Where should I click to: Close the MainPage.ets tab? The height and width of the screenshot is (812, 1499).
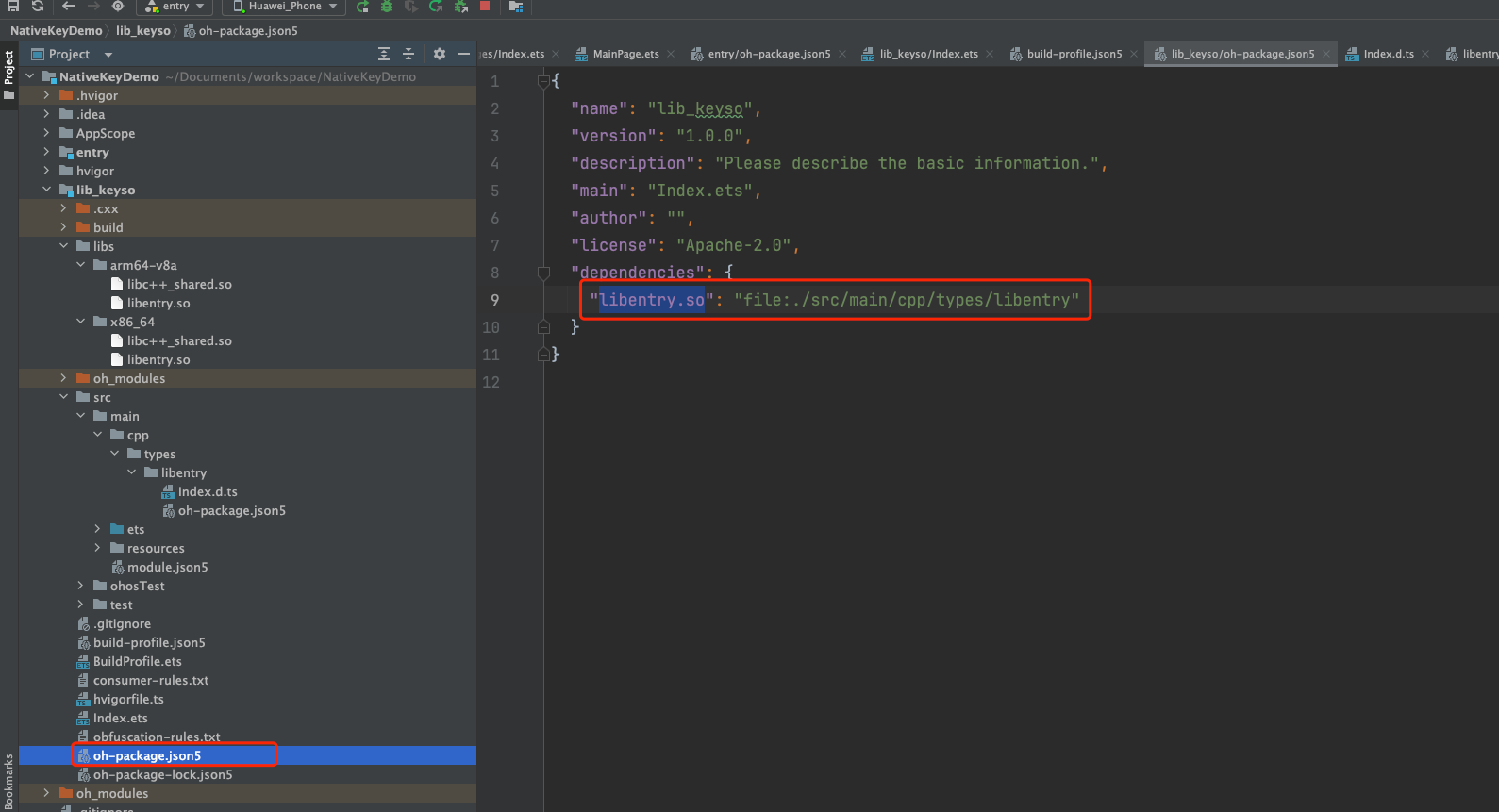[671, 54]
